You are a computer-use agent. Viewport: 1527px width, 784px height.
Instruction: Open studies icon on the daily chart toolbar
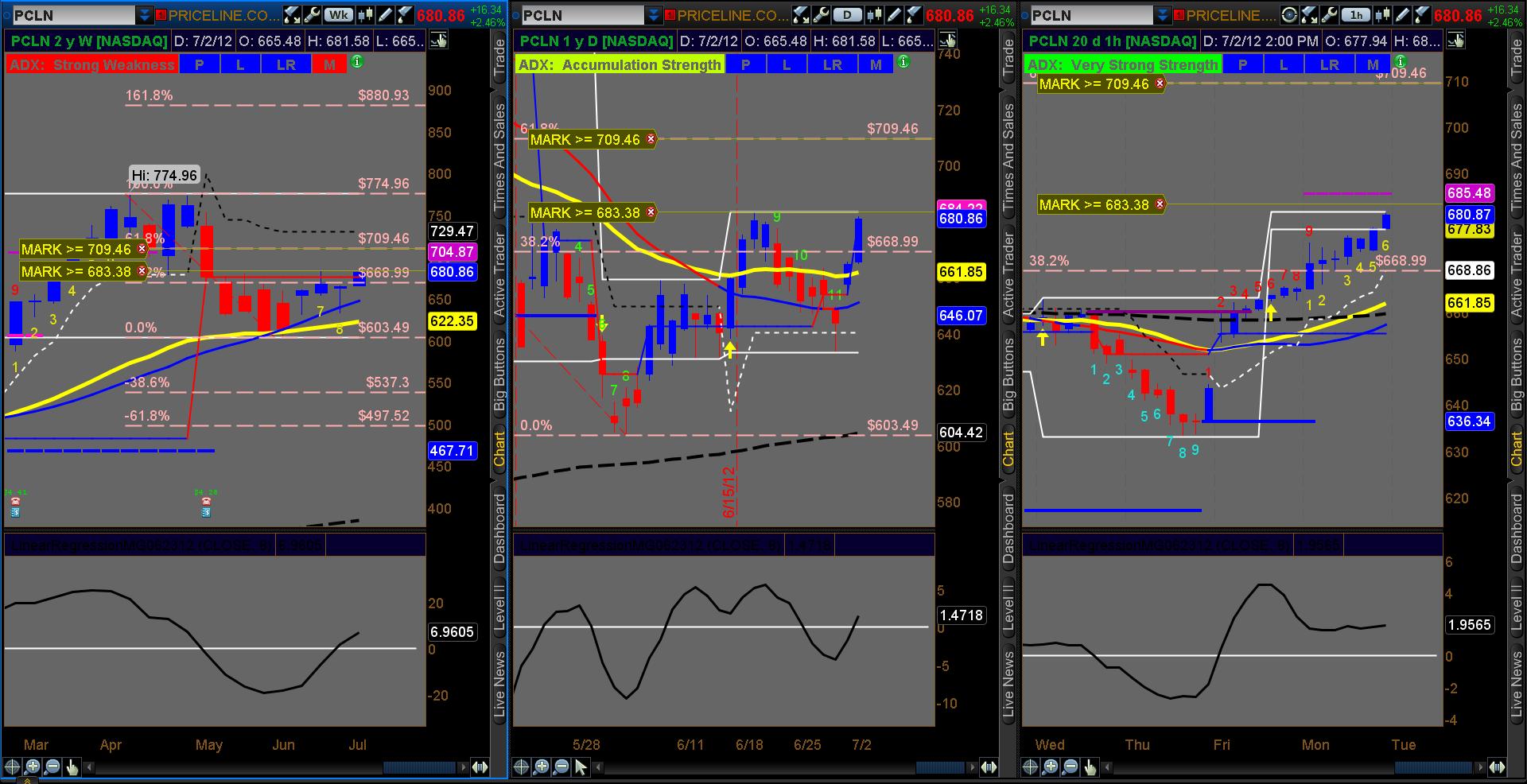[801, 14]
